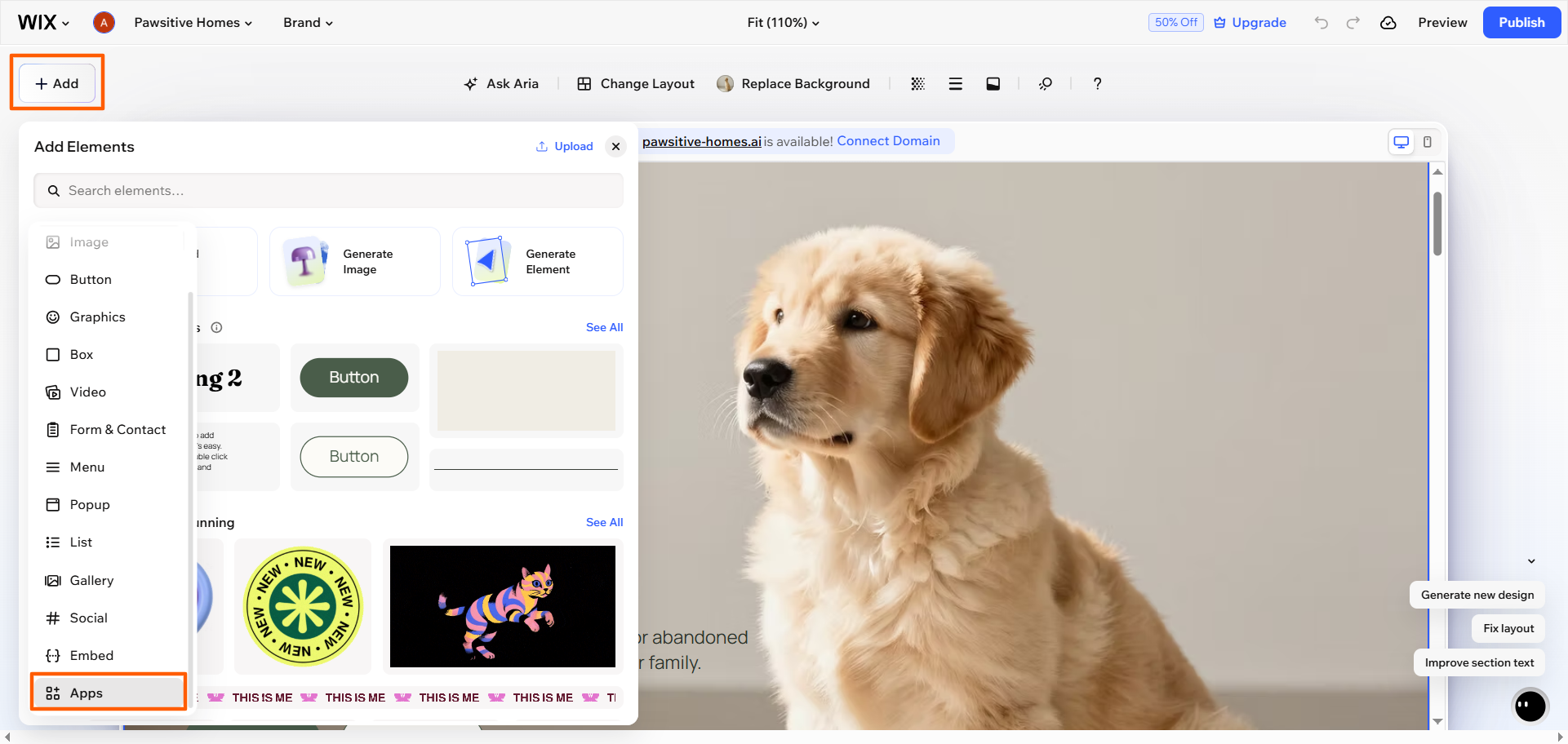The image size is (1568, 744).
Task: Click Generate Image card
Action: [x=355, y=261]
